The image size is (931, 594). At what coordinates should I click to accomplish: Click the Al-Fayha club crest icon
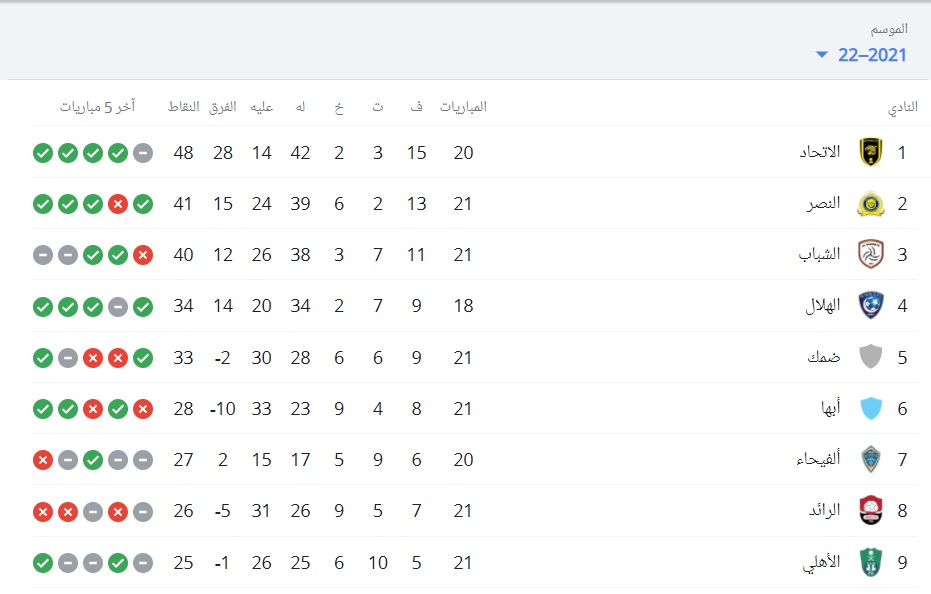(x=870, y=459)
